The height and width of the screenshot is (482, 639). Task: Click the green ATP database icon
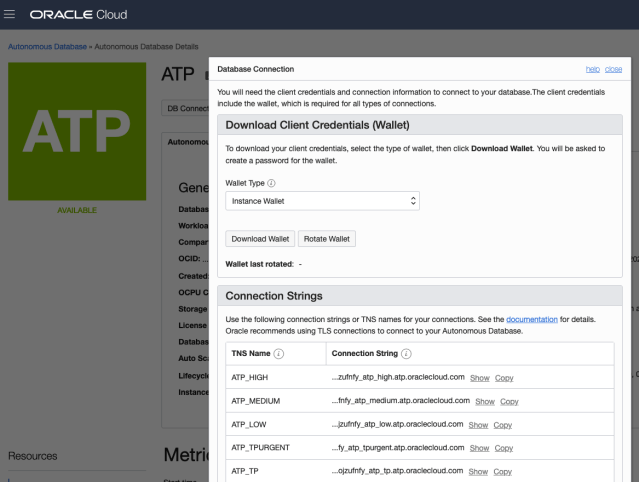tap(69, 130)
